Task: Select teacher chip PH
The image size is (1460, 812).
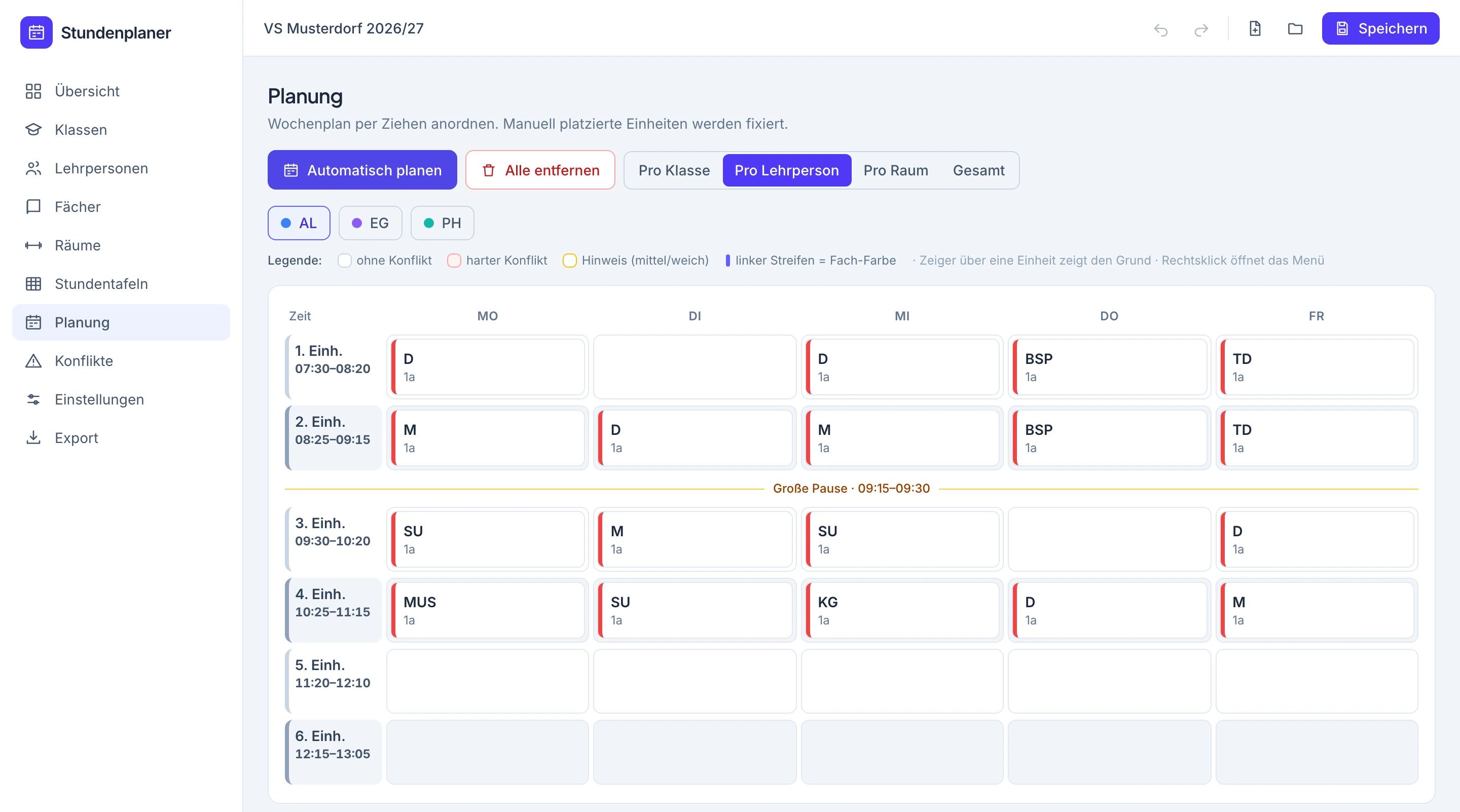Action: point(442,223)
